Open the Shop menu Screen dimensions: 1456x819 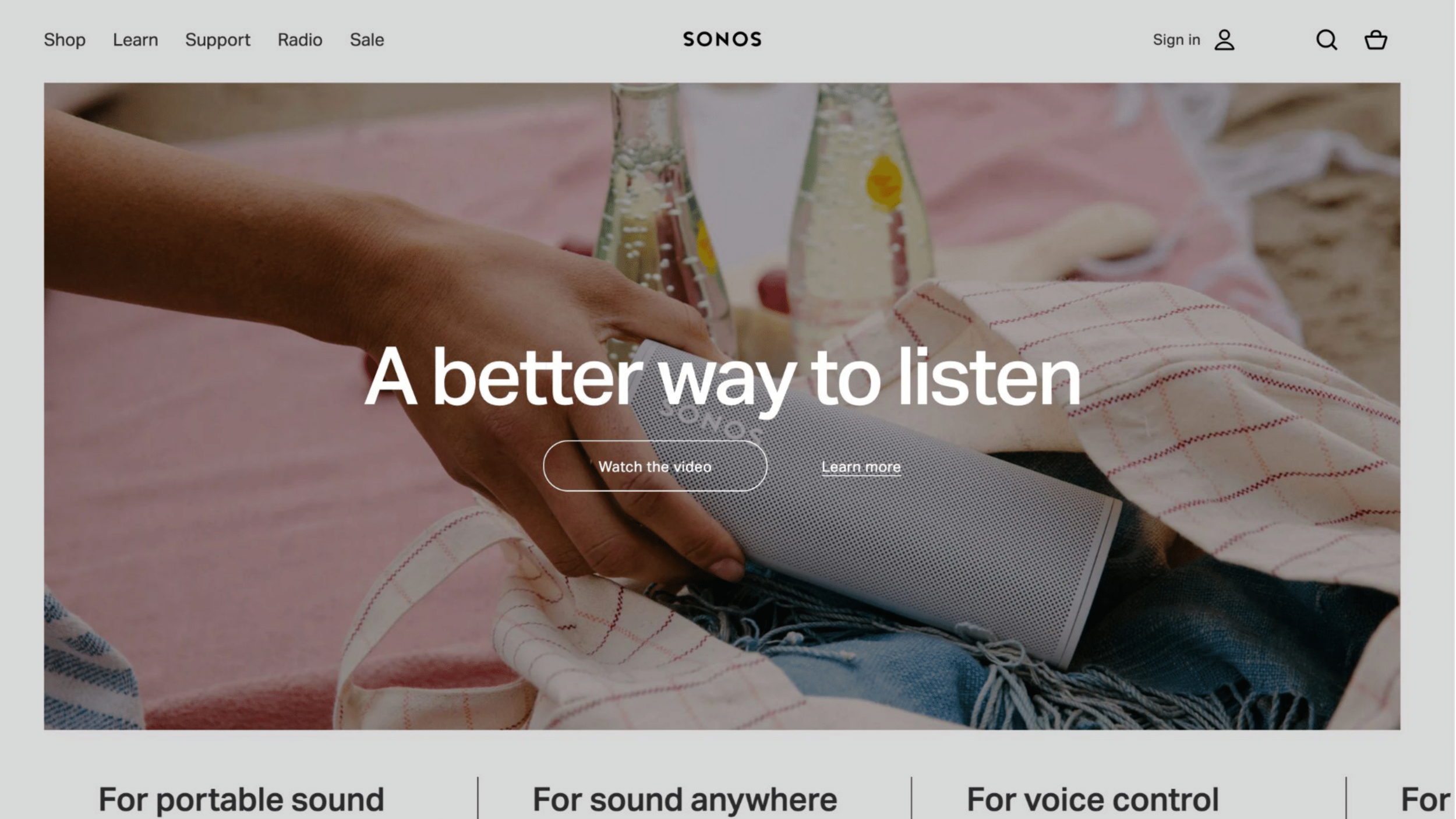point(65,40)
